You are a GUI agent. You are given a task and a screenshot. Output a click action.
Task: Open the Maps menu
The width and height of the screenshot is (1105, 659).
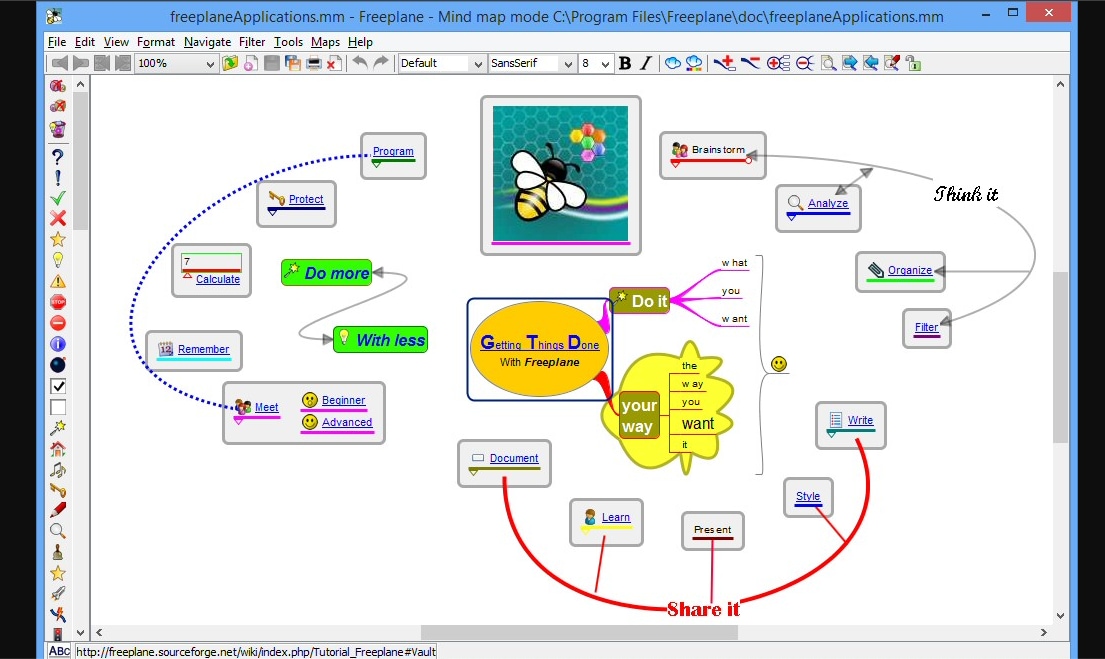click(x=325, y=42)
